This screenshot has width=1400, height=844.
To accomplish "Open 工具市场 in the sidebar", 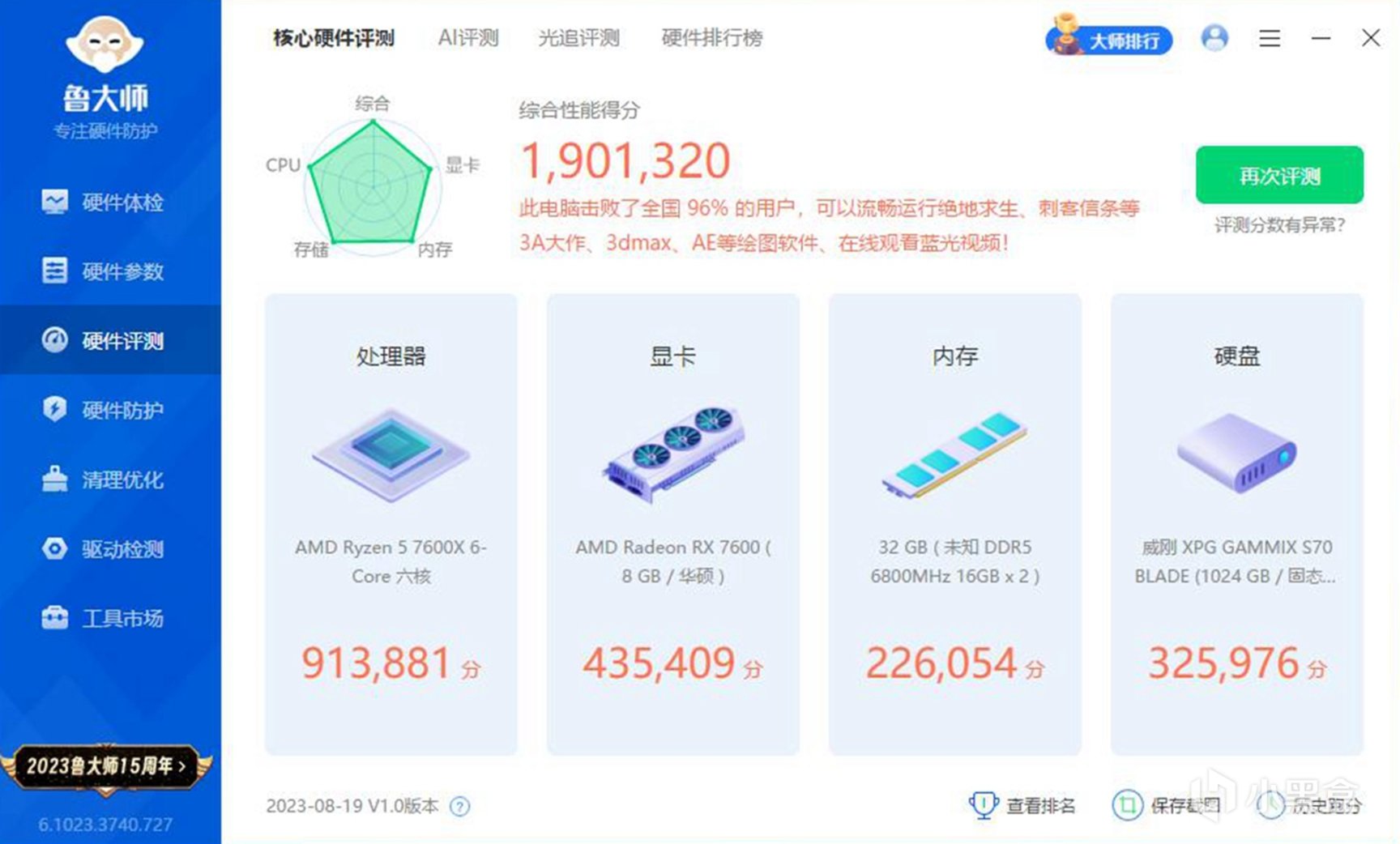I will pos(110,618).
